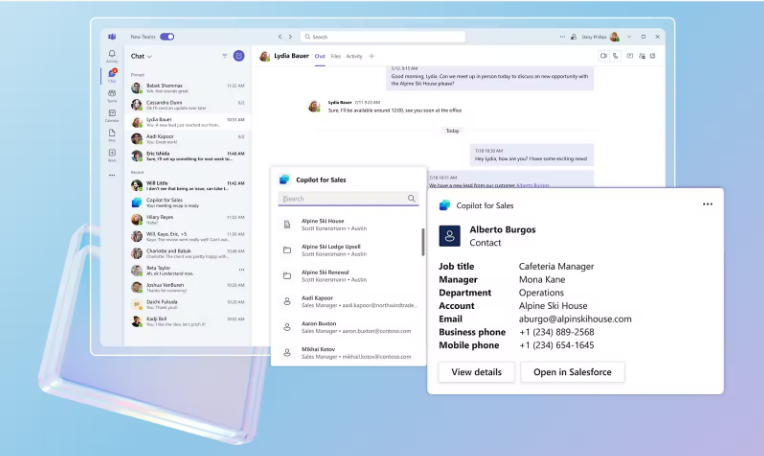Open more options on Alberto Burgos card
Viewport: 764px width, 456px height.
coord(707,204)
